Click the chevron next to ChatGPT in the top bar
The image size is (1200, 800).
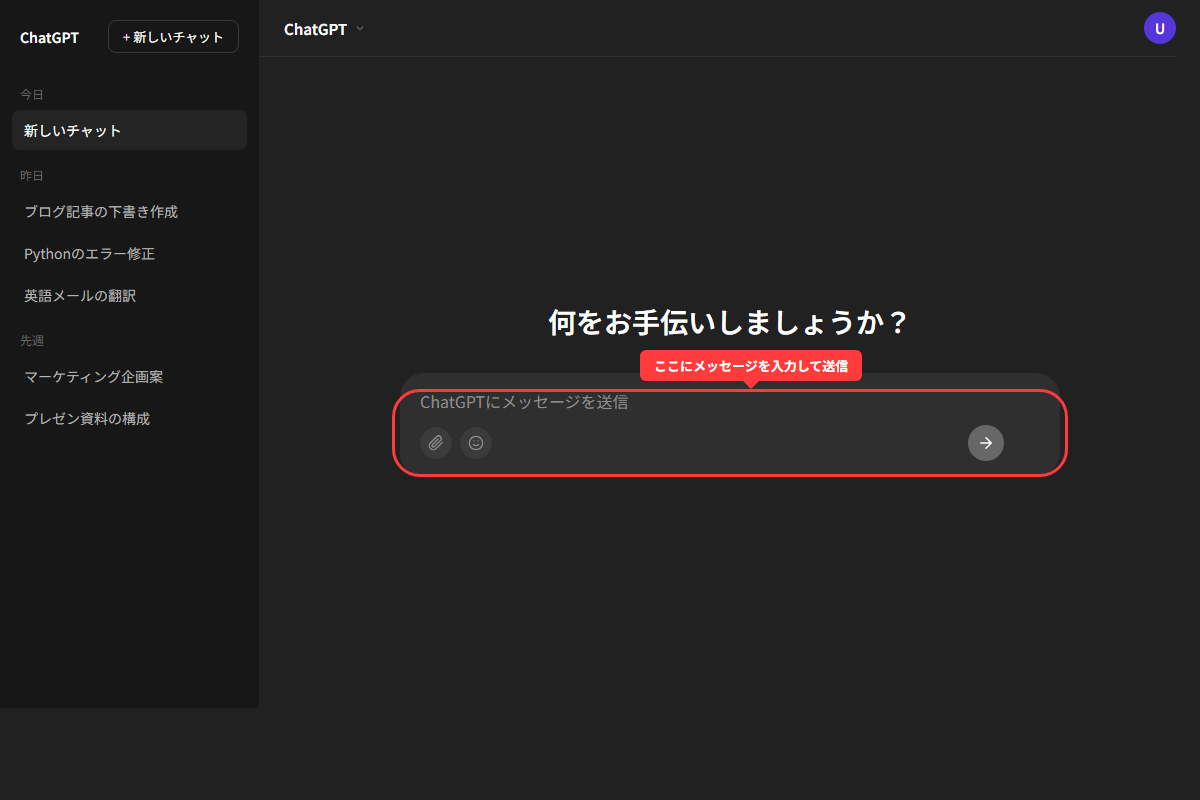(x=358, y=30)
